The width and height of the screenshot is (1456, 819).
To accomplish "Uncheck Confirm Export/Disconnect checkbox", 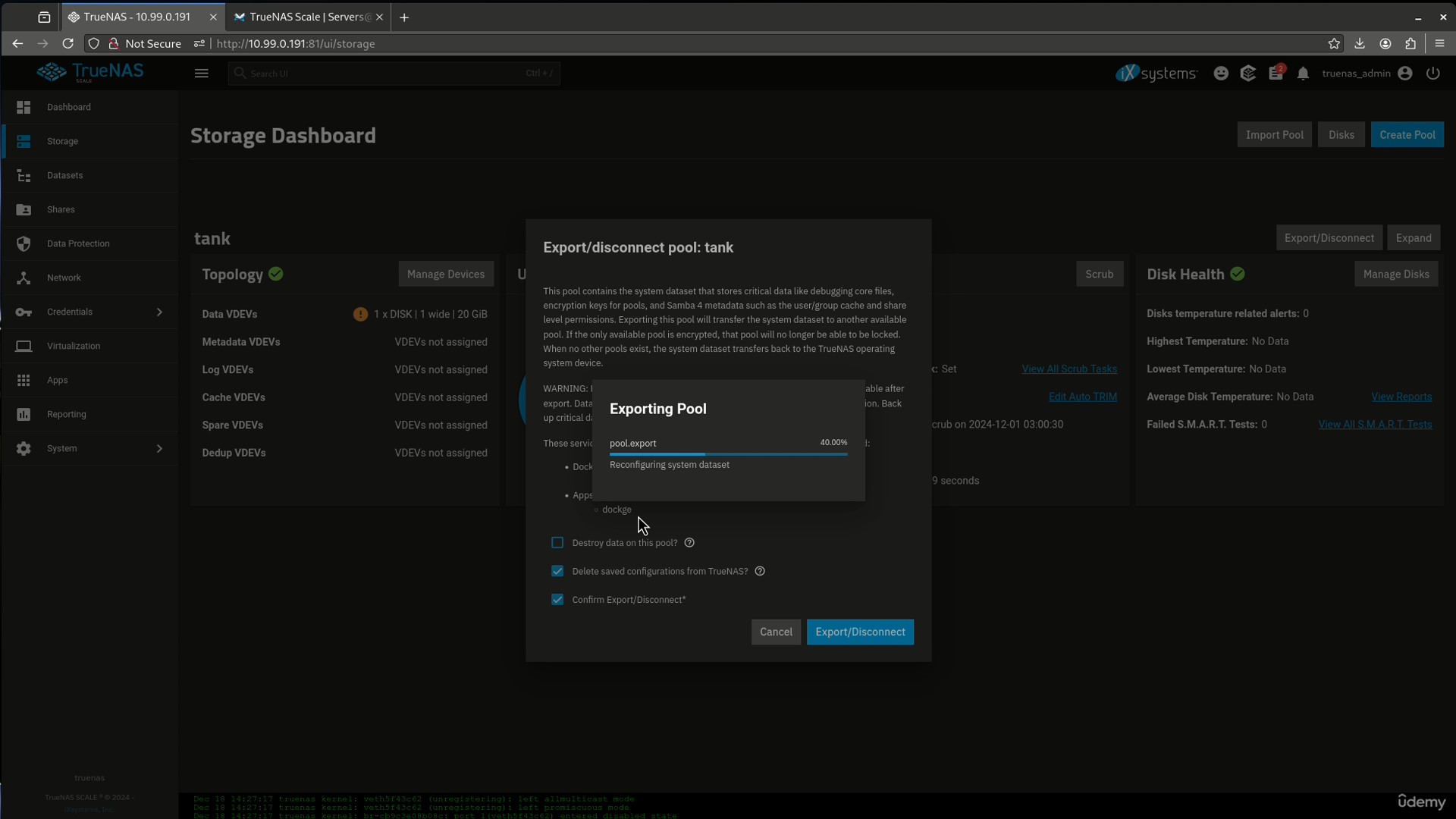I will click(x=557, y=600).
